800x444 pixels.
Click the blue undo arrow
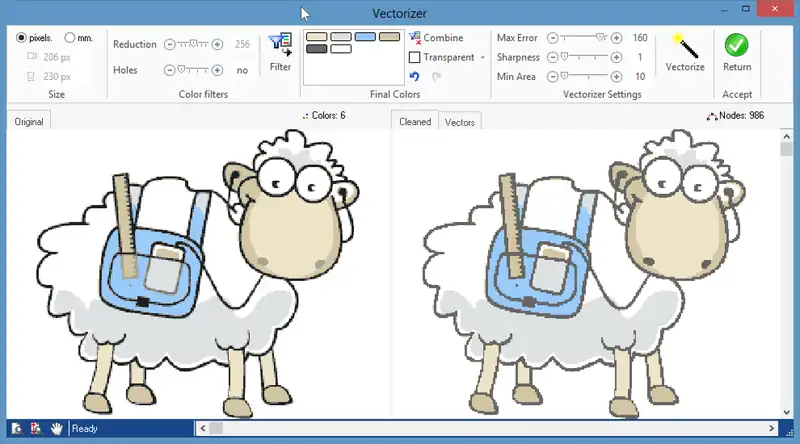tap(414, 76)
